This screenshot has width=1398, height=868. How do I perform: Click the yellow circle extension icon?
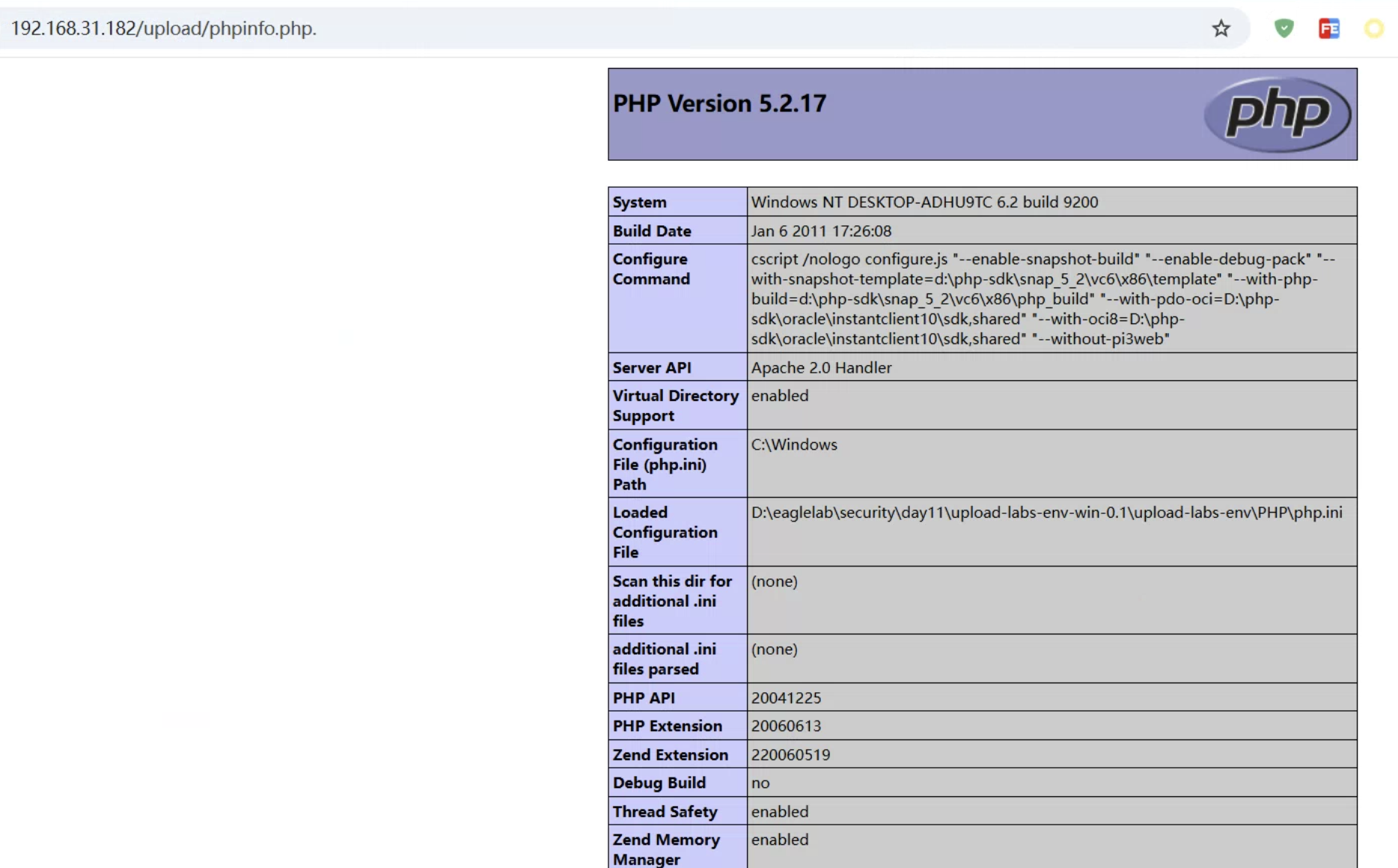[x=1373, y=28]
